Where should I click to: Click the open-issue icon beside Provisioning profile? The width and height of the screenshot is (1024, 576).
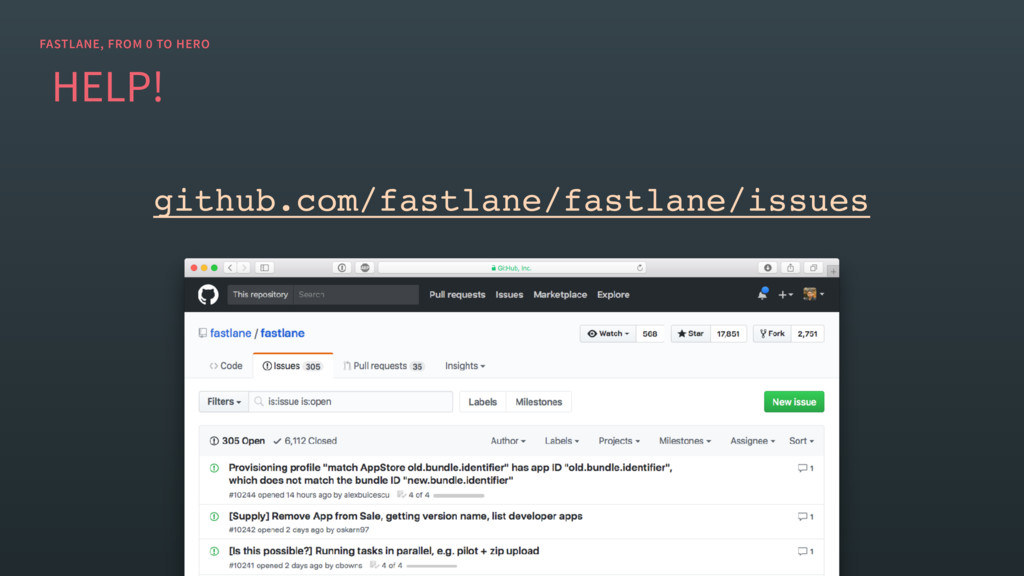(214, 468)
